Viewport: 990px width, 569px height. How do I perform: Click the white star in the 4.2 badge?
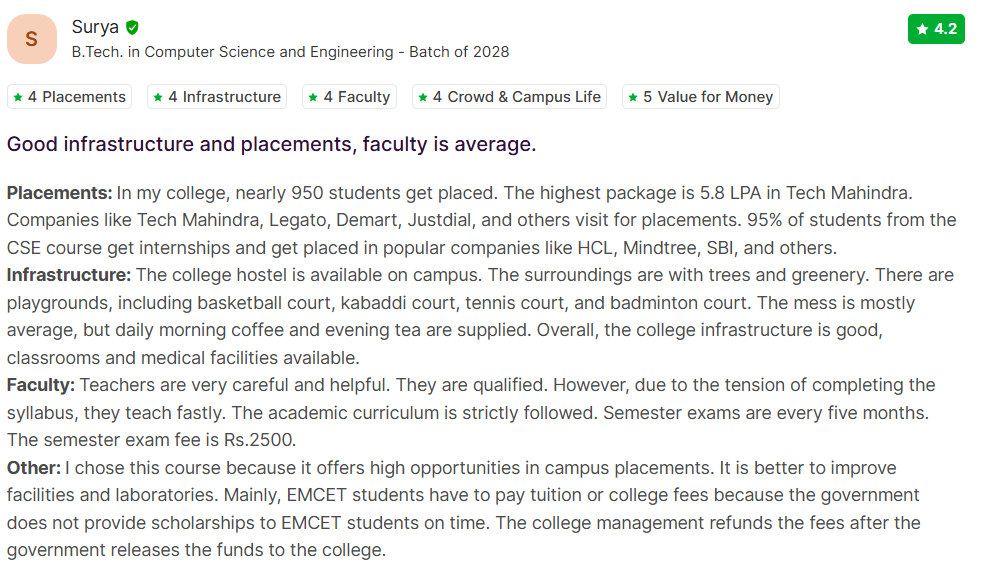(x=922, y=30)
